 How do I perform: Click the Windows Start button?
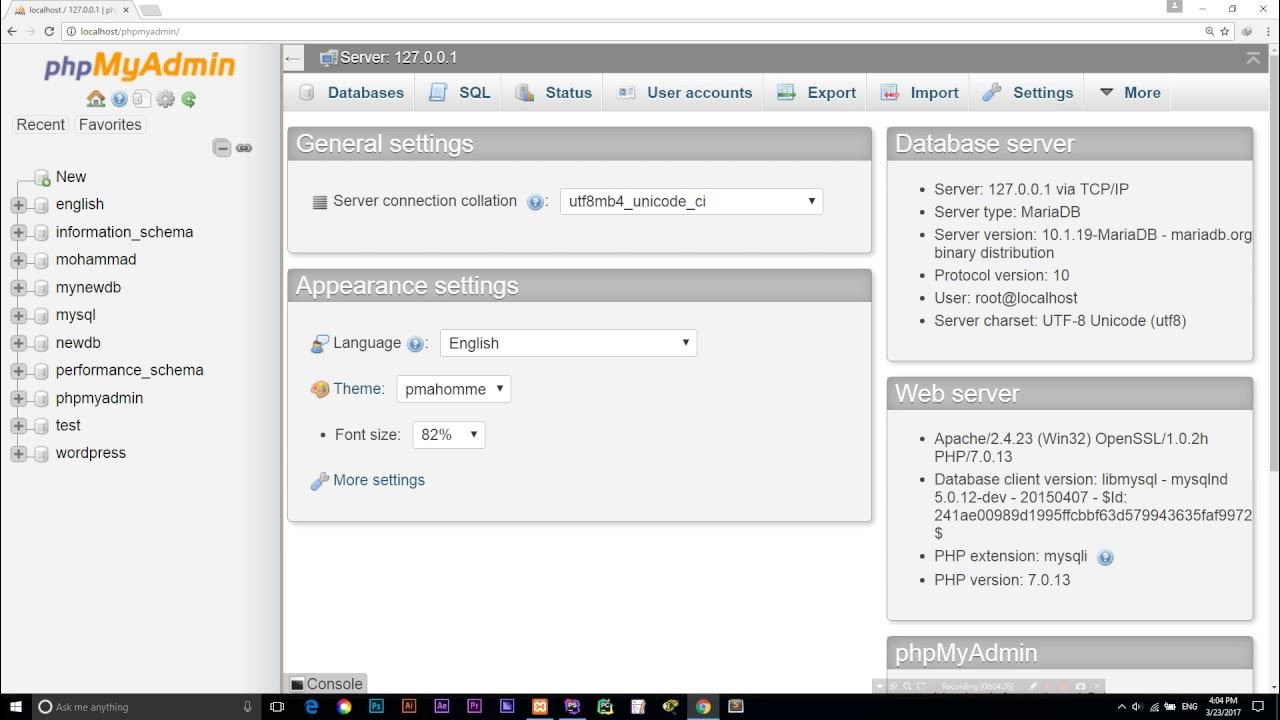pyautogui.click(x=14, y=707)
